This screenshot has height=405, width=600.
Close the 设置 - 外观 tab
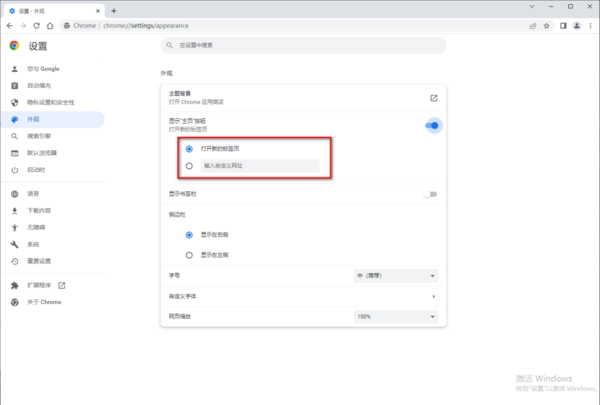[x=98, y=11]
